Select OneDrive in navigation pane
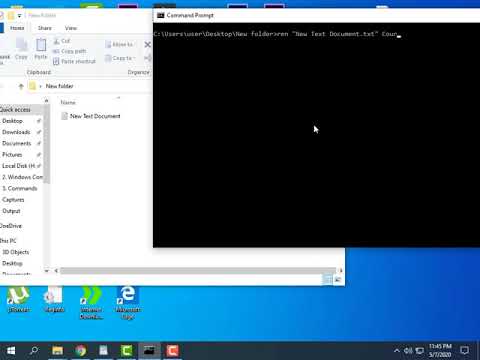The image size is (480, 360). pos(11,226)
